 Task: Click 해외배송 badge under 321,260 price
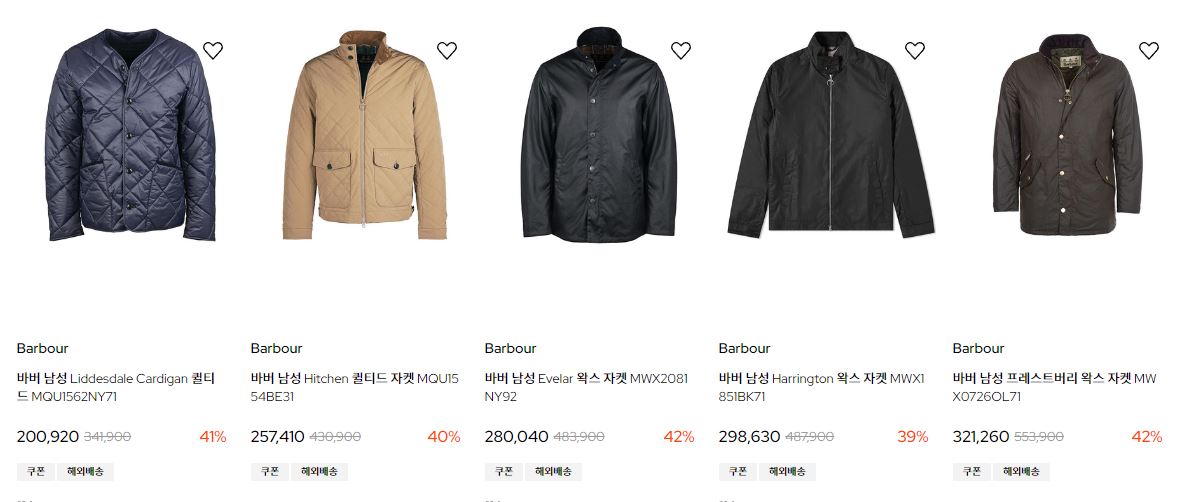1021,472
